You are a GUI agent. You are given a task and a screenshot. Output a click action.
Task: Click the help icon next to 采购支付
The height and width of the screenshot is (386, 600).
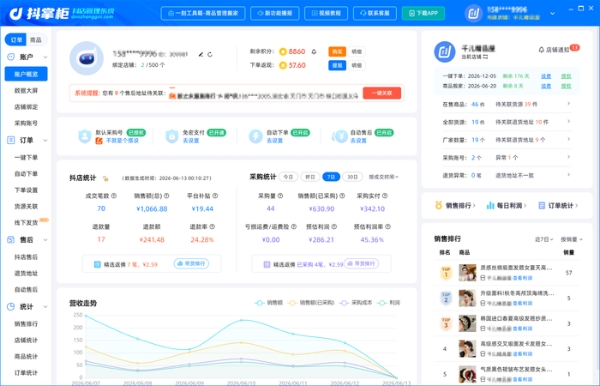point(385,195)
